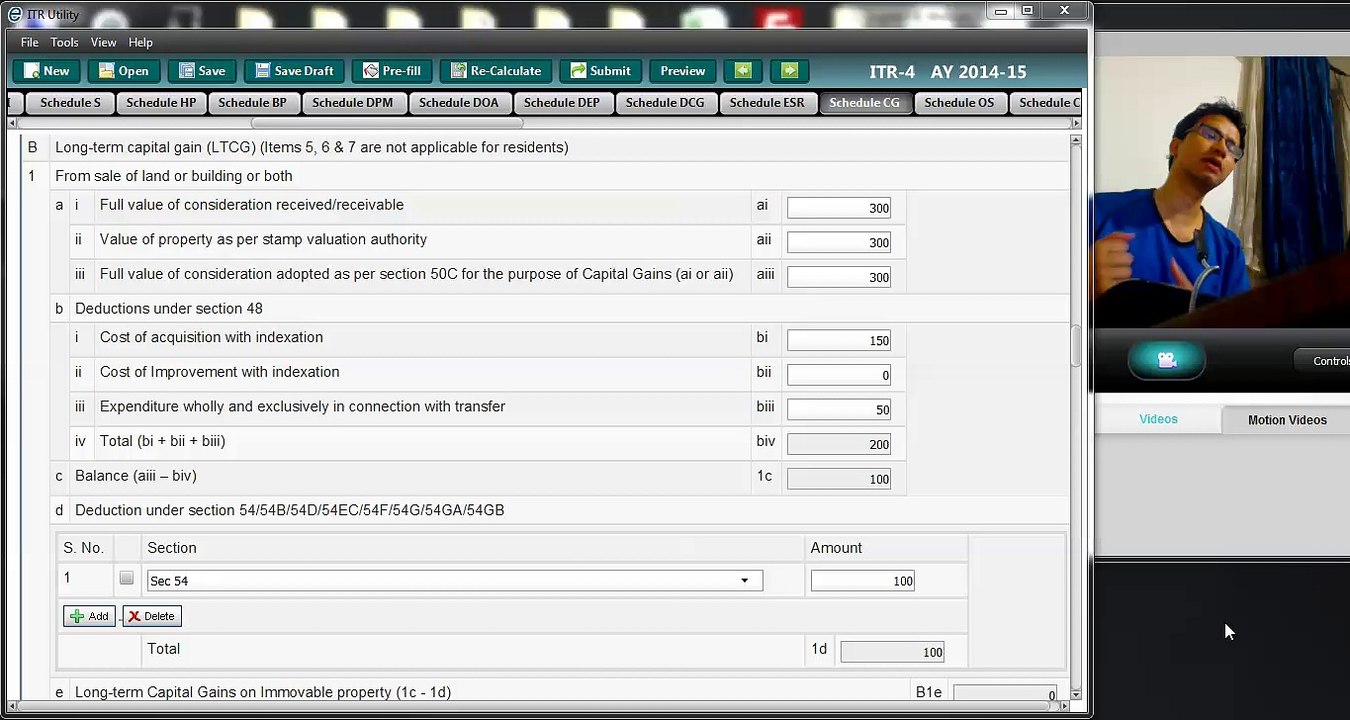The image size is (1350, 720).
Task: Edit stamp valuation value field aii
Action: tap(838, 242)
